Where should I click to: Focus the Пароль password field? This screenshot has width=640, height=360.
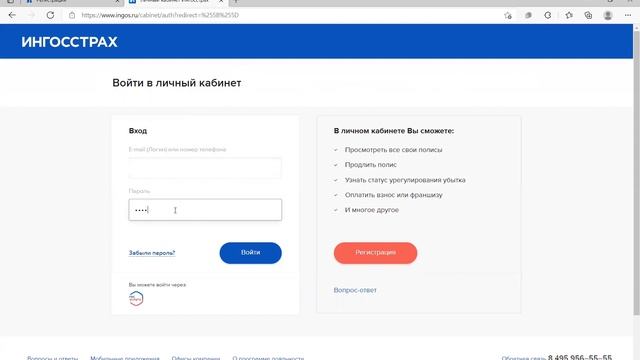click(205, 210)
